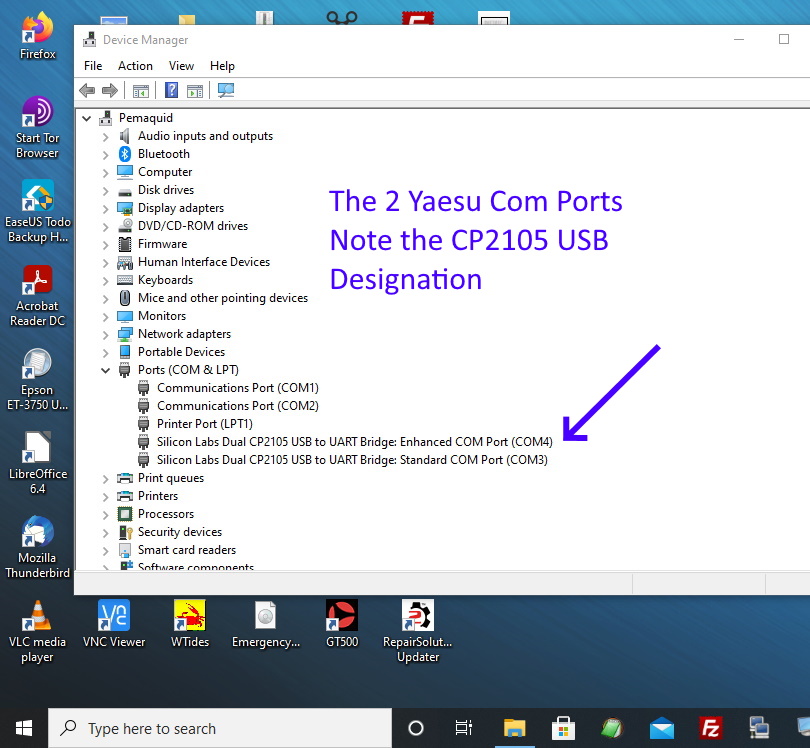This screenshot has height=748, width=810.
Task: Open VNC Viewer desktop shortcut
Action: click(114, 624)
